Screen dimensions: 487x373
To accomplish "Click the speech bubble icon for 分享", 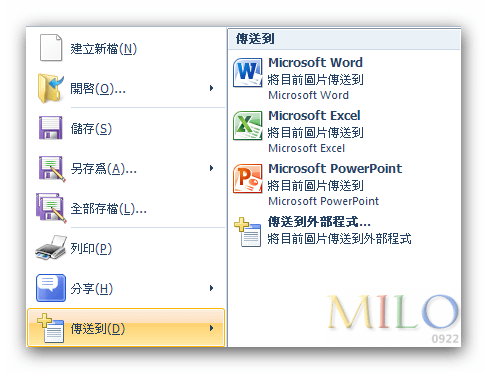I will pos(51,288).
